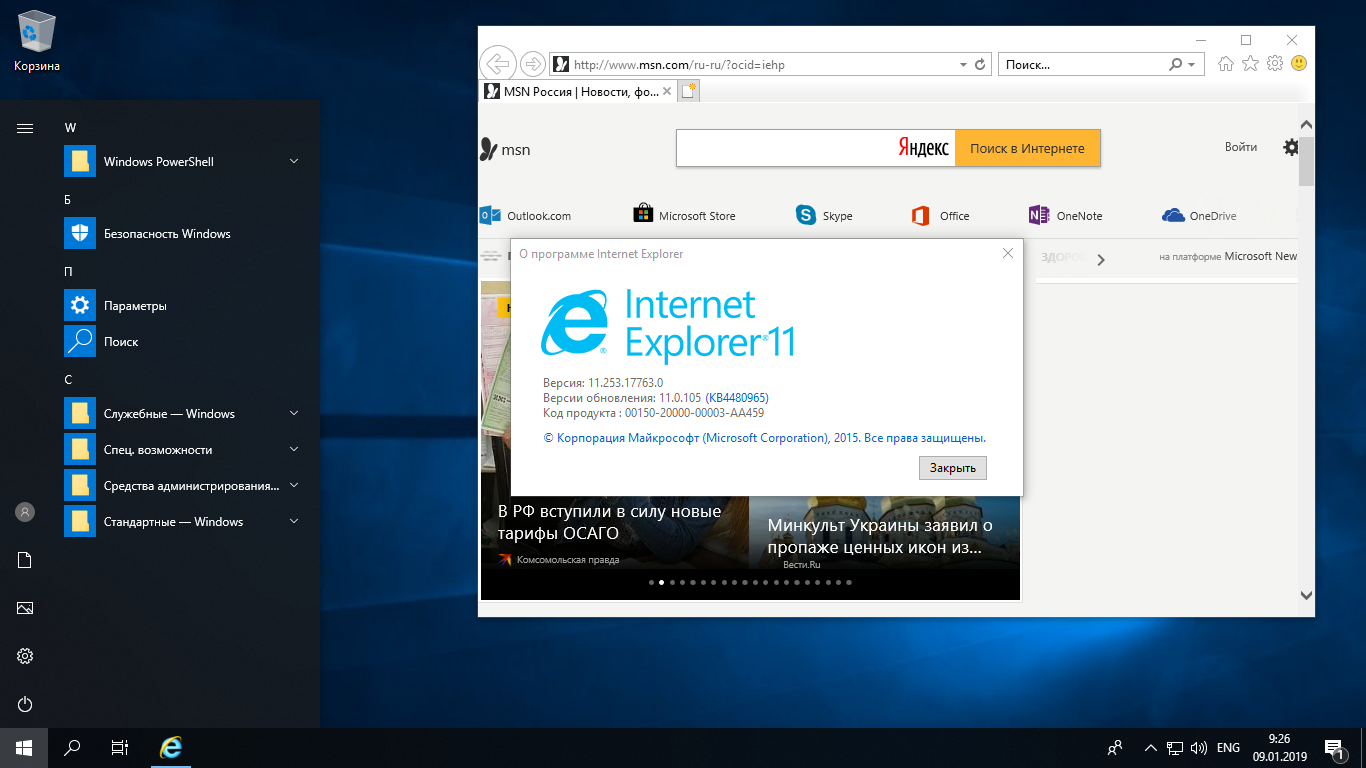Open Task View on the taskbar
Screen dimensions: 1366x768
tap(120, 747)
